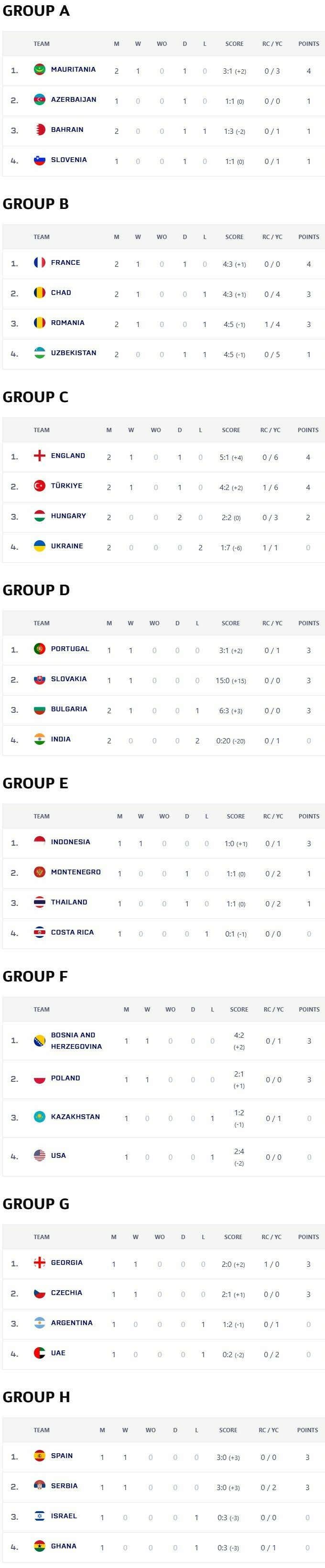
Task: Click the Azerbaijan flag icon
Action: (x=40, y=100)
